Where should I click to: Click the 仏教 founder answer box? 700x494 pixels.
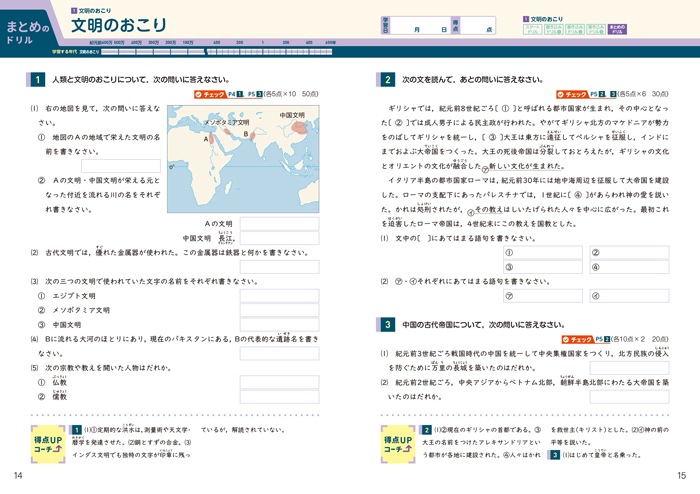coord(279,382)
